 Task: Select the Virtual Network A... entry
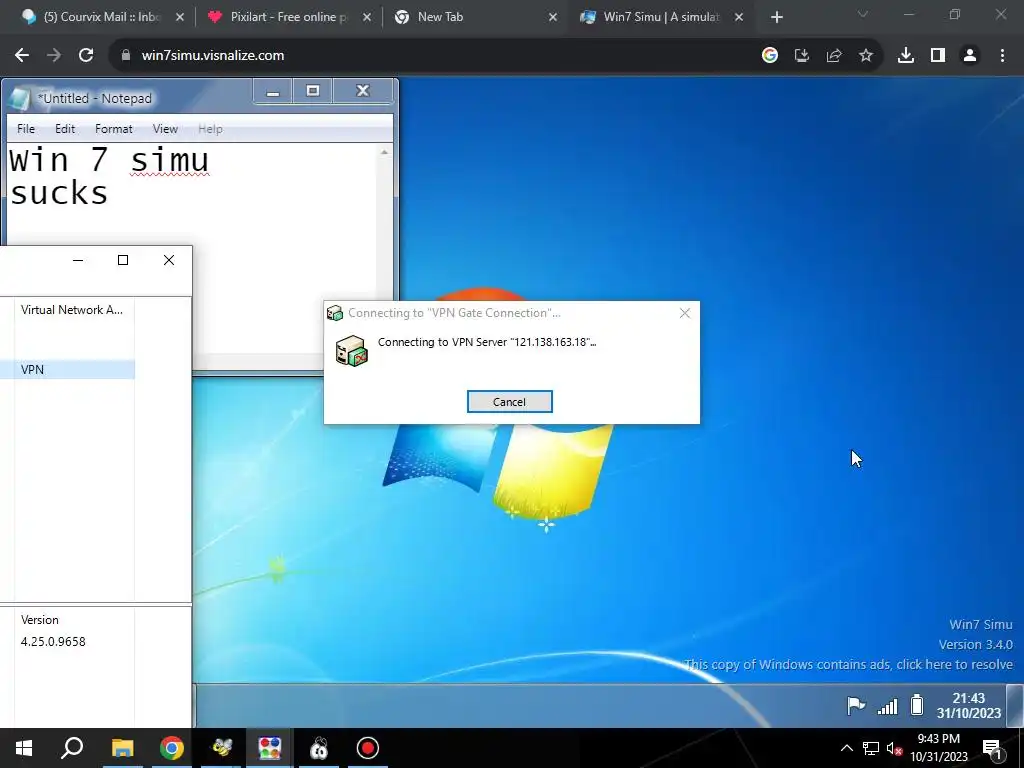pyautogui.click(x=71, y=310)
